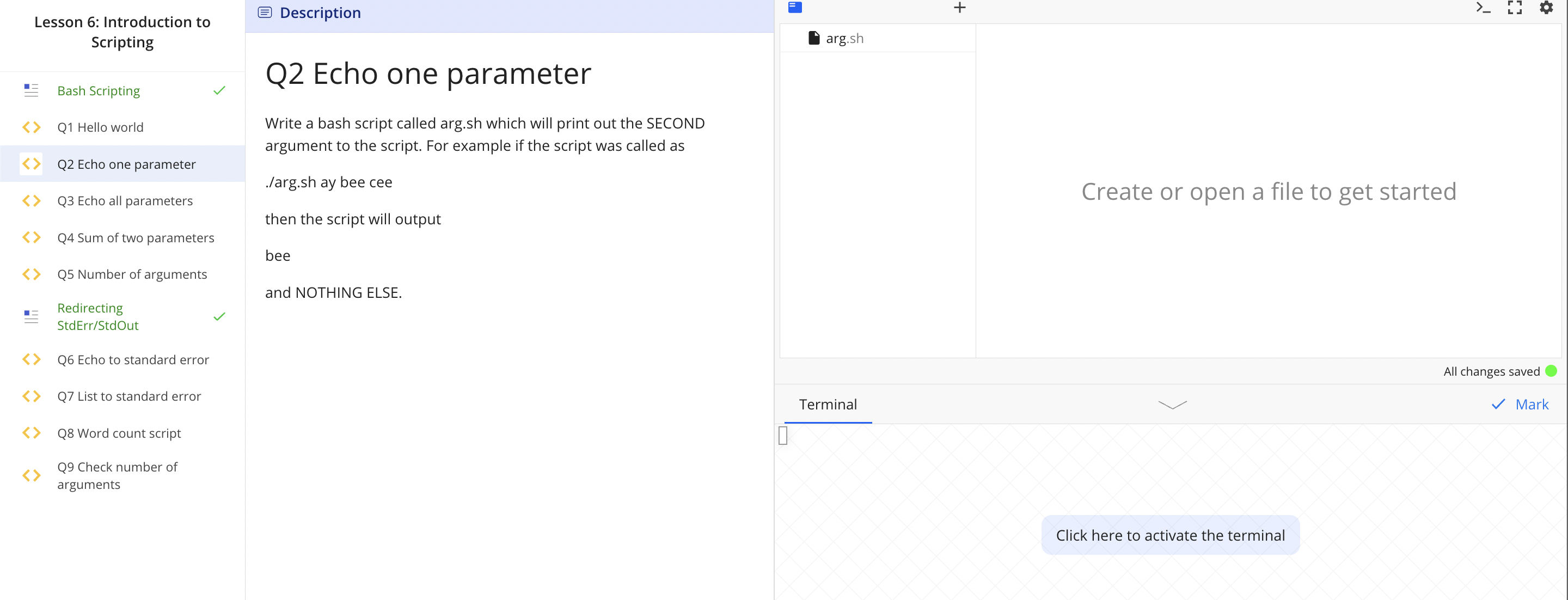The image size is (1568, 600).
Task: Click the blue file explorer icon
Action: pos(795,7)
